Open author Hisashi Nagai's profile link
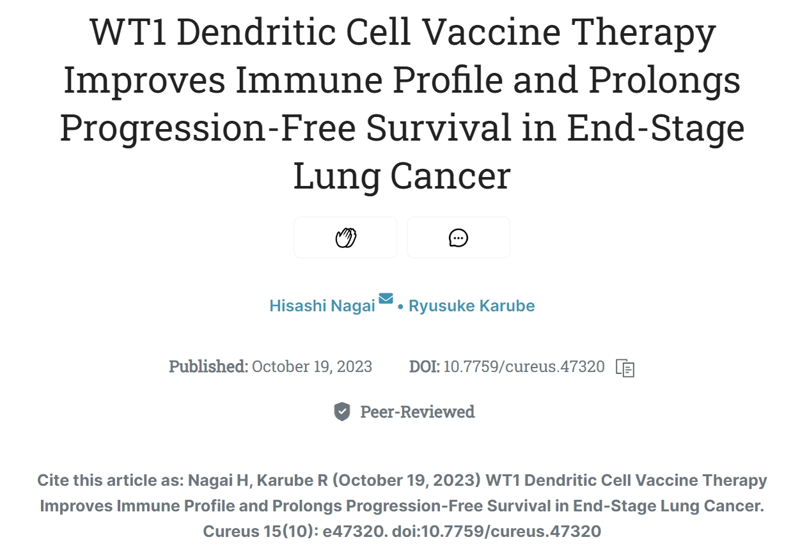The height and width of the screenshot is (551, 800). [322, 306]
